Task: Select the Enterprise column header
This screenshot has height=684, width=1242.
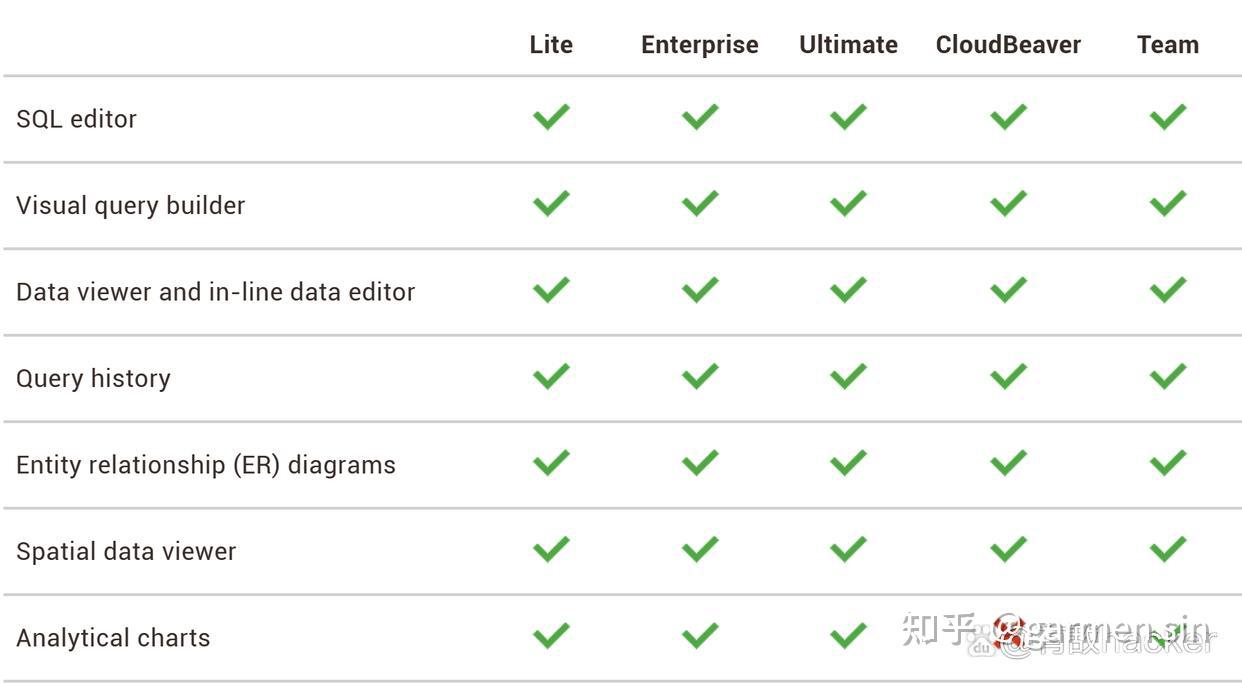Action: (x=700, y=45)
